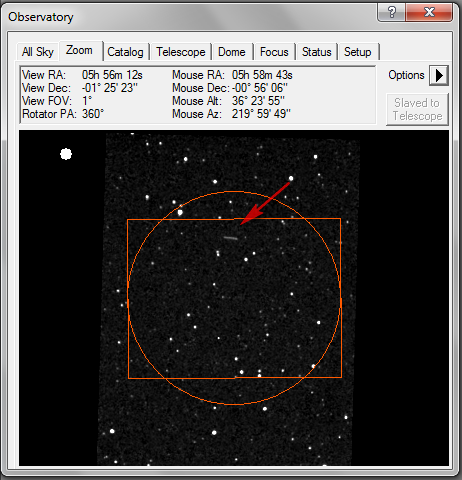The image size is (462, 480).
Task: Click the Mouse Az readout value
Action: click(x=261, y=114)
